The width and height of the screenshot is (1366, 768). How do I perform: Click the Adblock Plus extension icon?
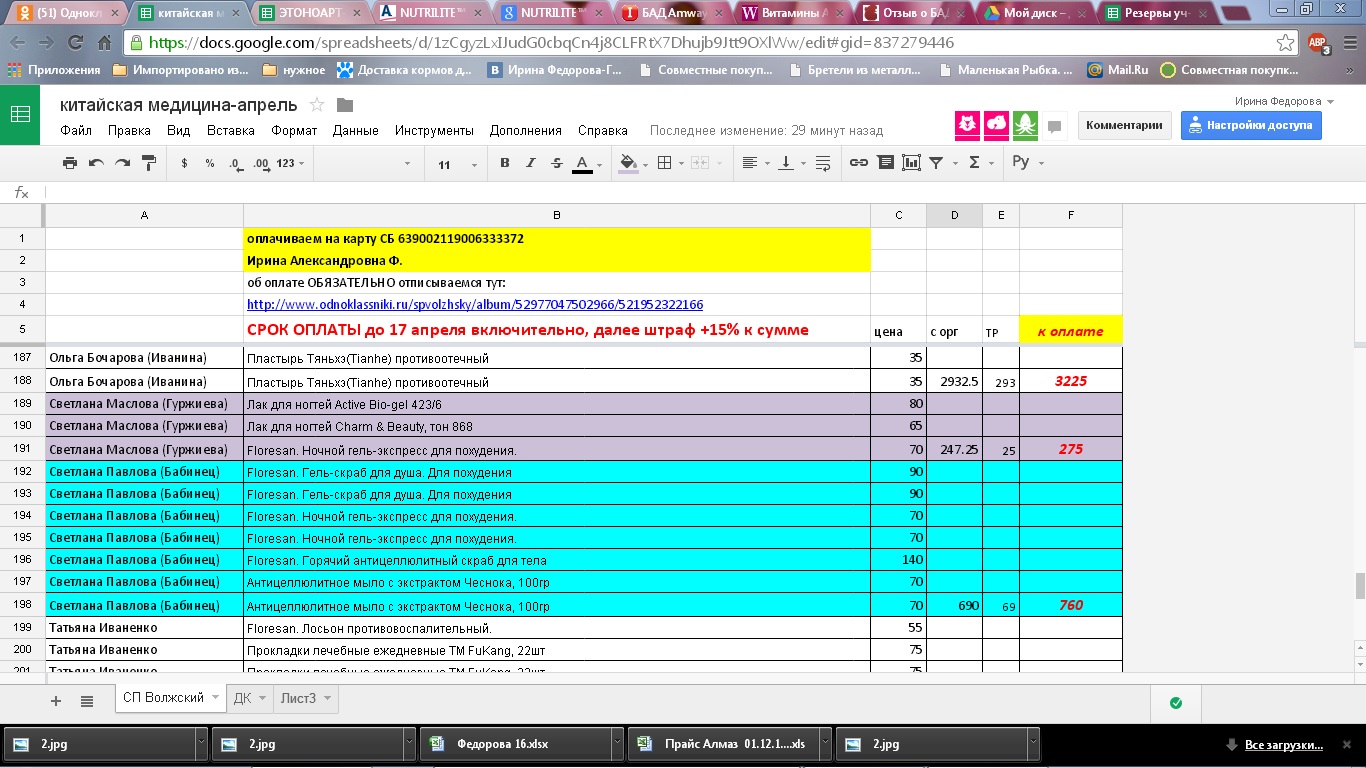click(x=1318, y=43)
